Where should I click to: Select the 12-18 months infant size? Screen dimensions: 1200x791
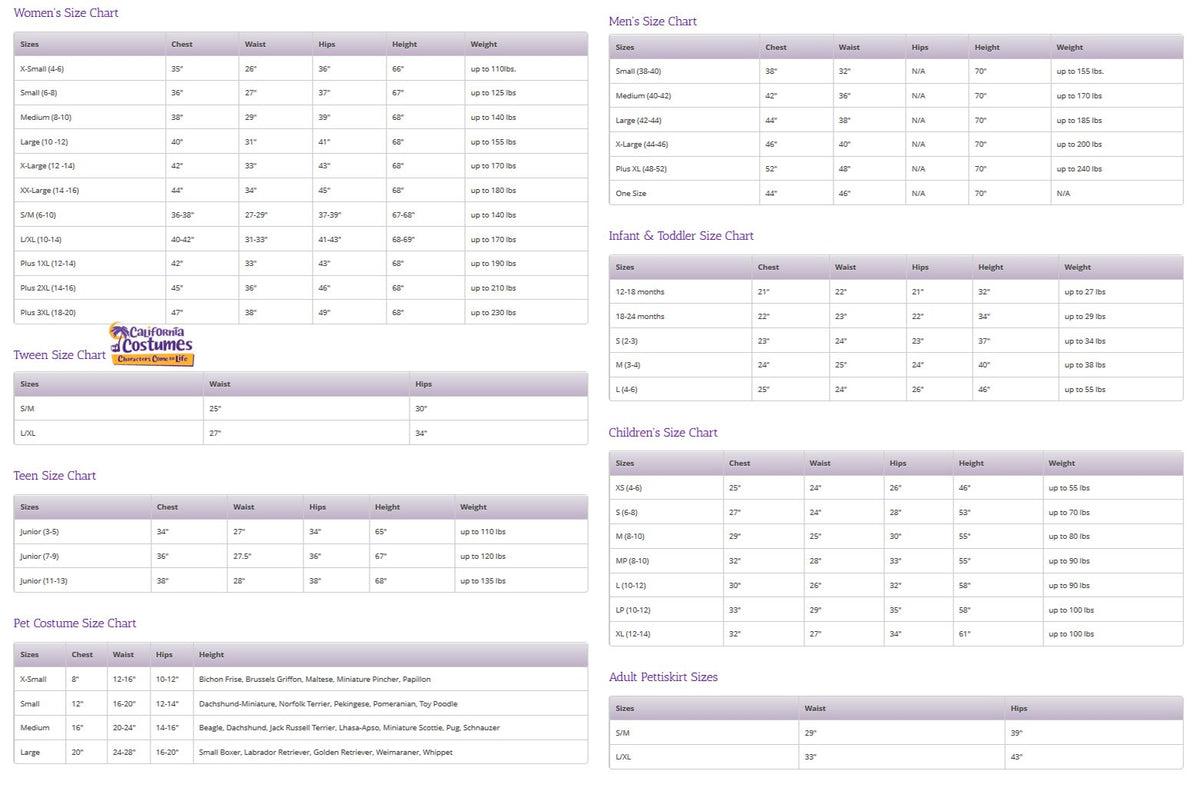[640, 292]
